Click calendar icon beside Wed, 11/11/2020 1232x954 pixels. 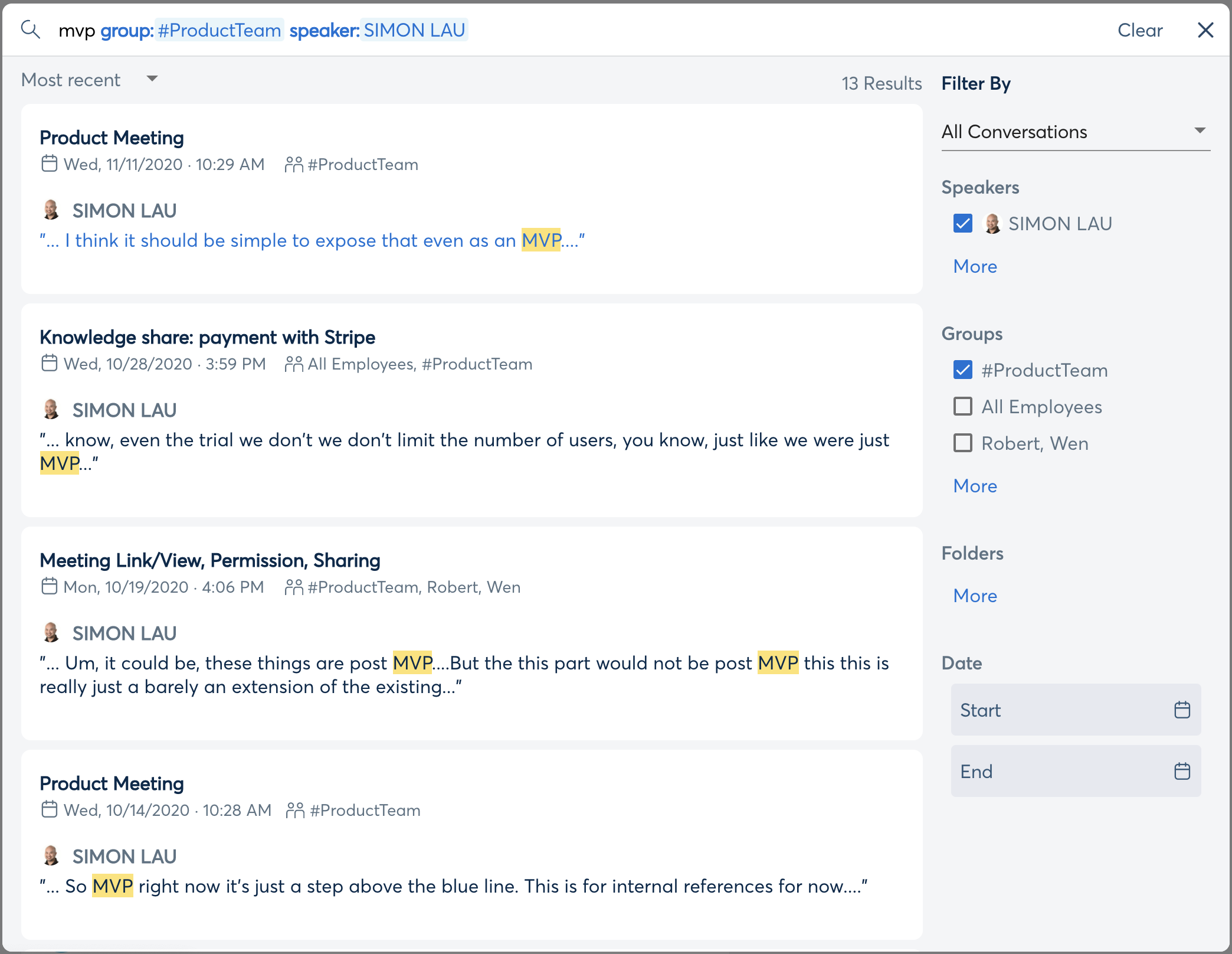[x=50, y=164]
